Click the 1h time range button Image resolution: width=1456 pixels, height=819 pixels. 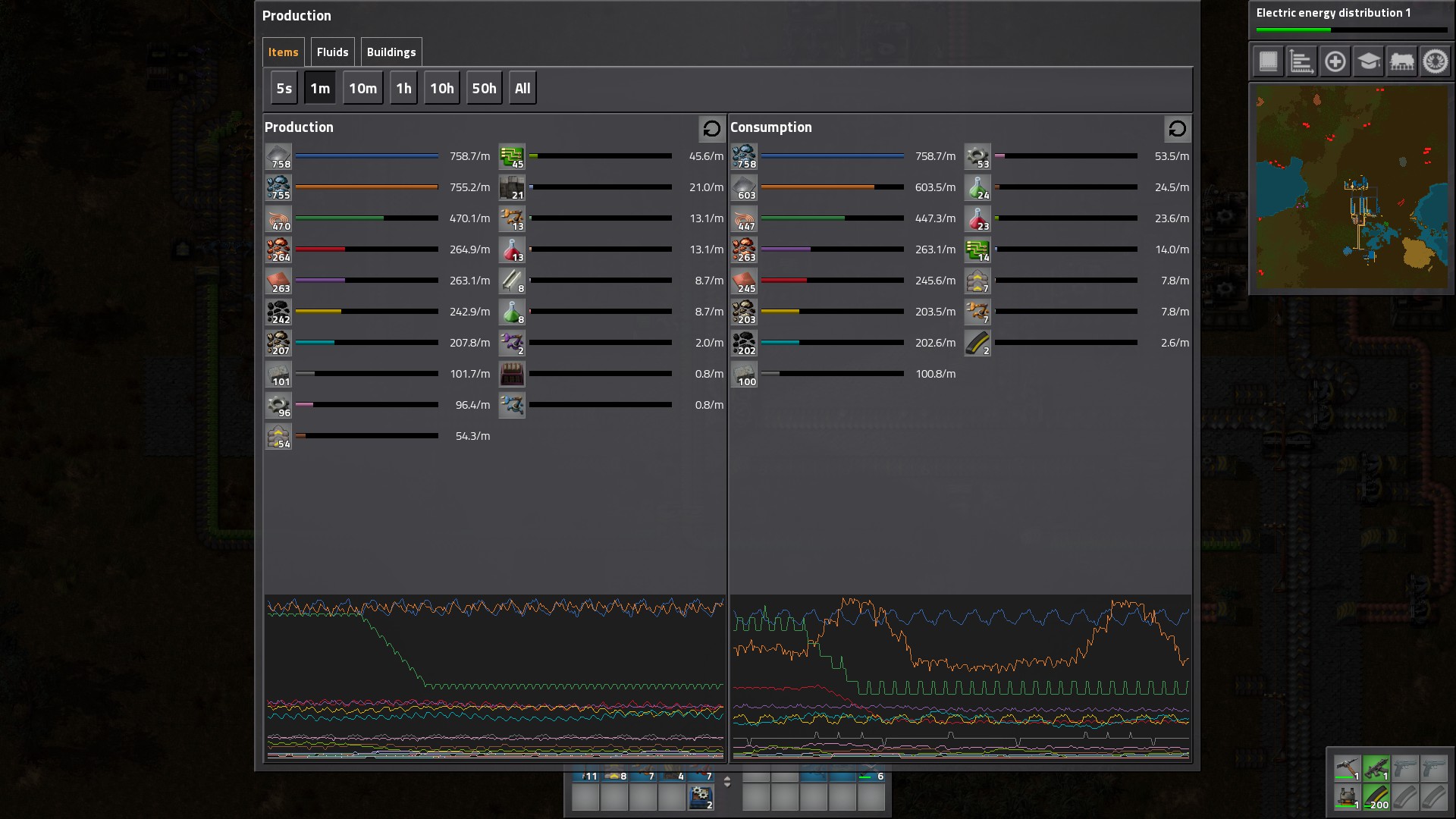(403, 89)
